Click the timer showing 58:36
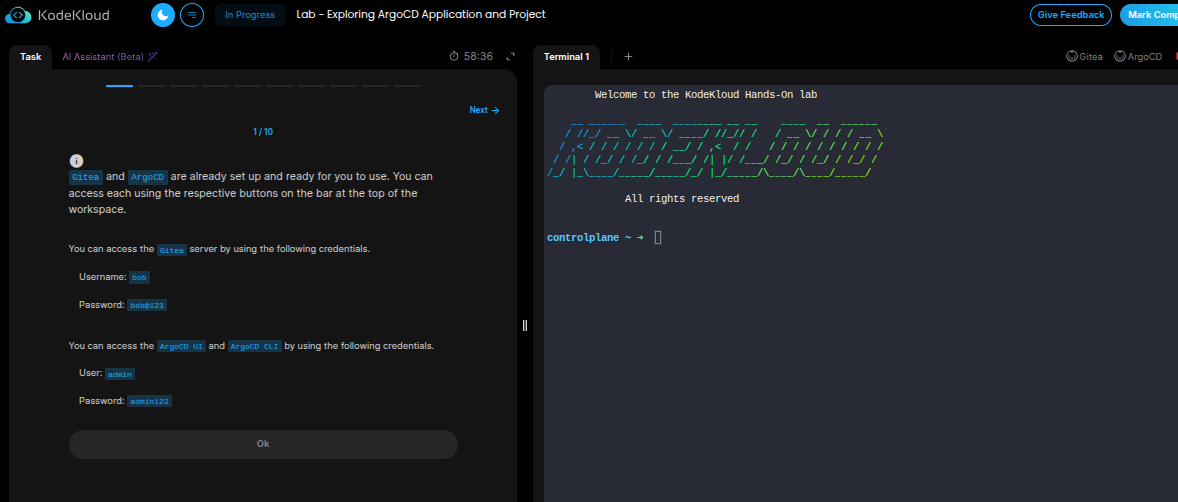This screenshot has height=502, width=1178. 471,56
